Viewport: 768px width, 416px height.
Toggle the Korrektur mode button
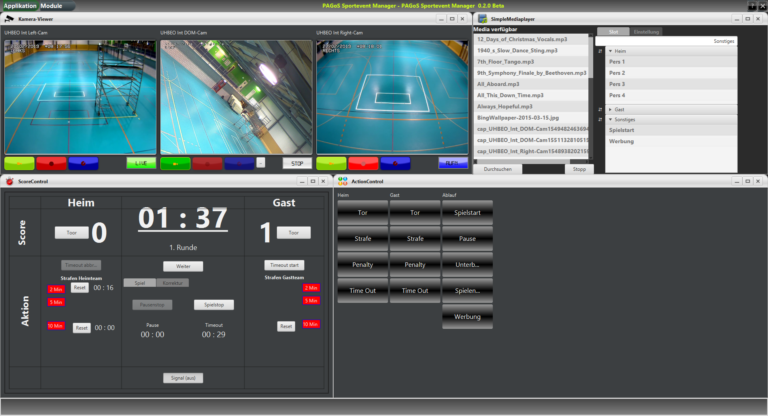(172, 283)
